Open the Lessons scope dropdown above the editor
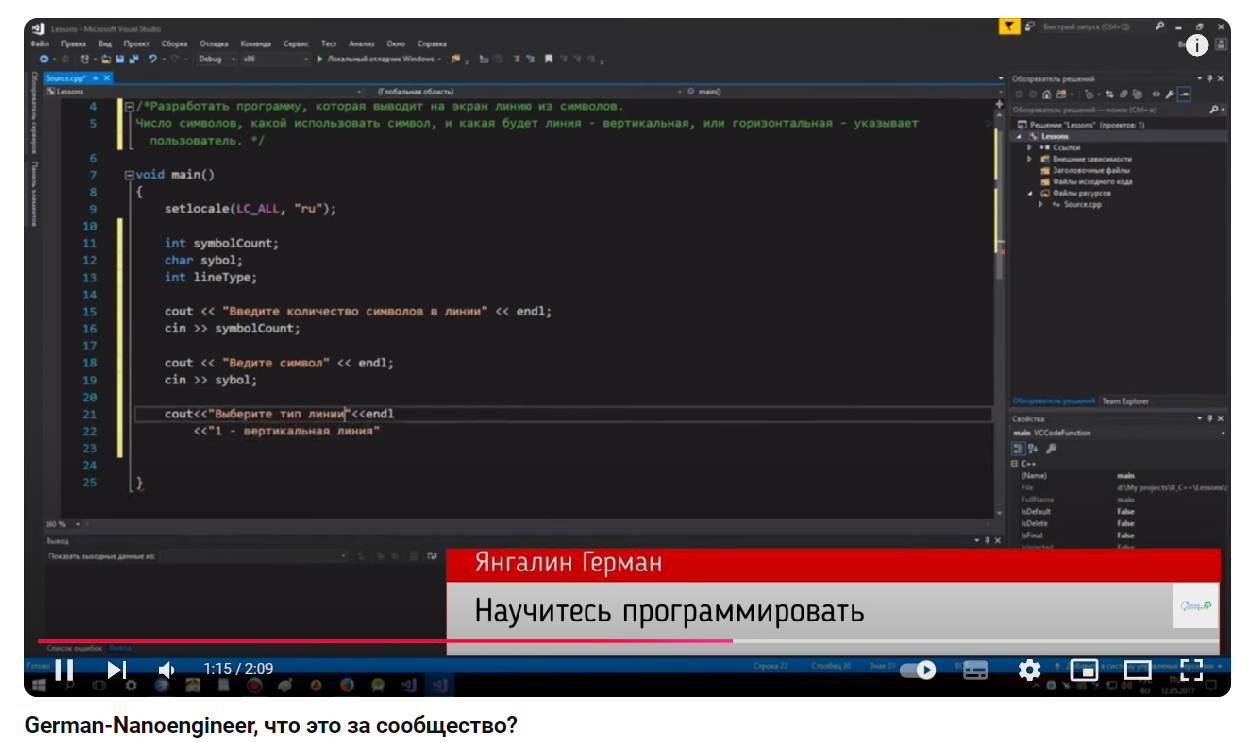 (204, 91)
